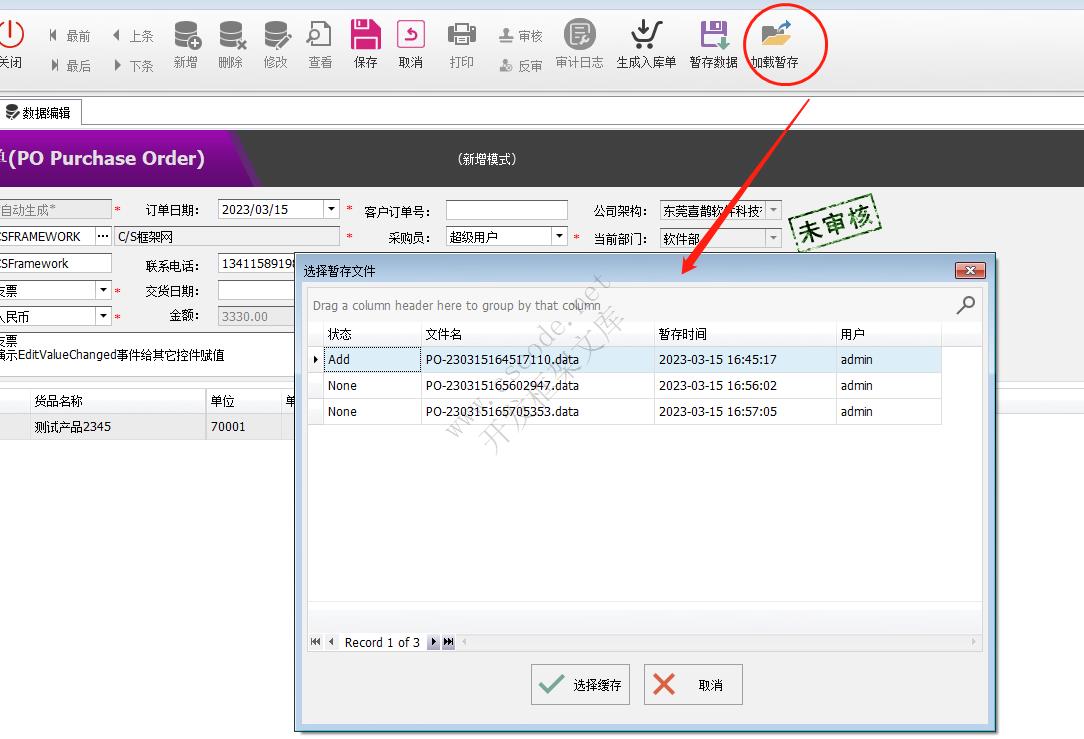Expand the 公司架构 dropdown
Image resolution: width=1084 pixels, height=739 pixels.
[772, 210]
